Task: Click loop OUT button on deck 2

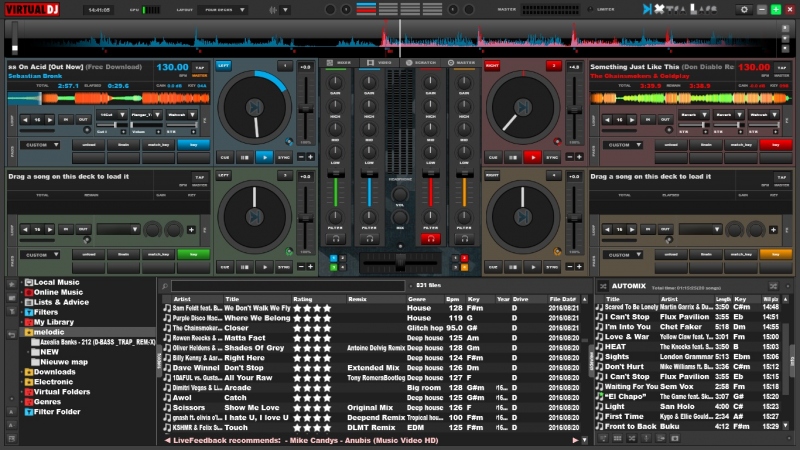Action: (665, 119)
